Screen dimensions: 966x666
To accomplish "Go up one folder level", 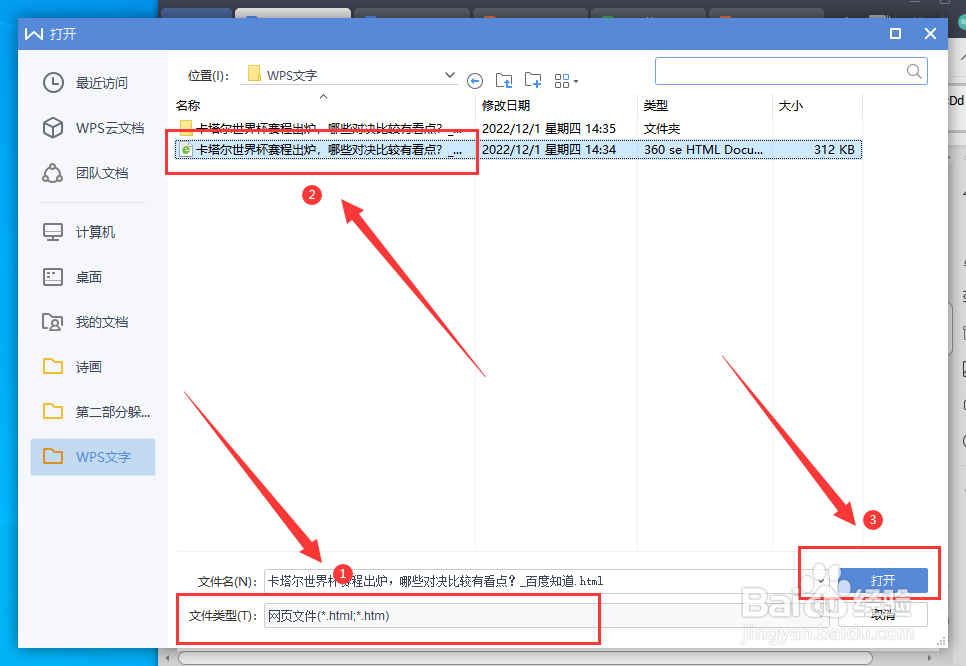I will pyautogui.click(x=504, y=80).
